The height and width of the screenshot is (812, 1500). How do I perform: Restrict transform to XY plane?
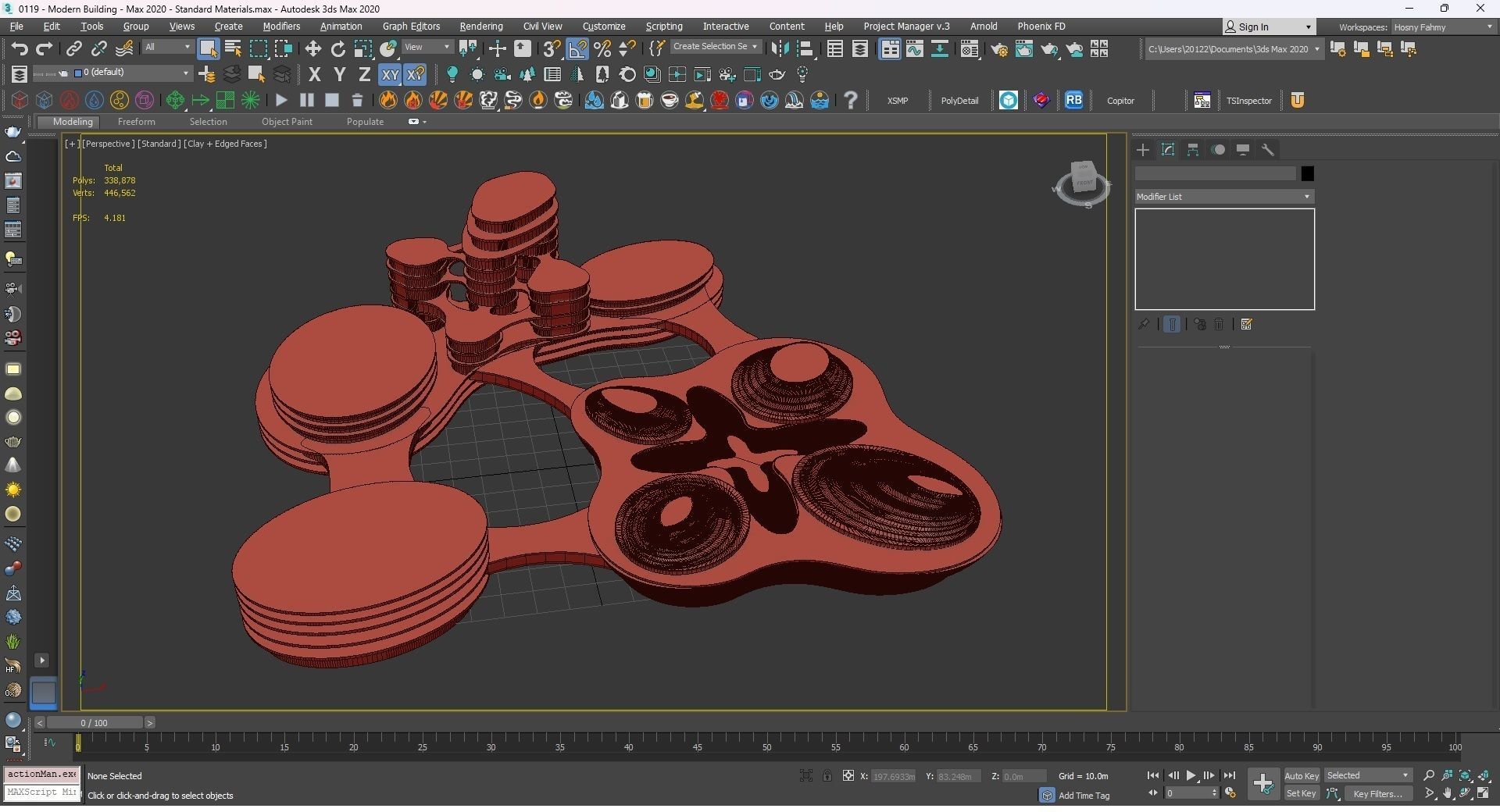pyautogui.click(x=390, y=75)
